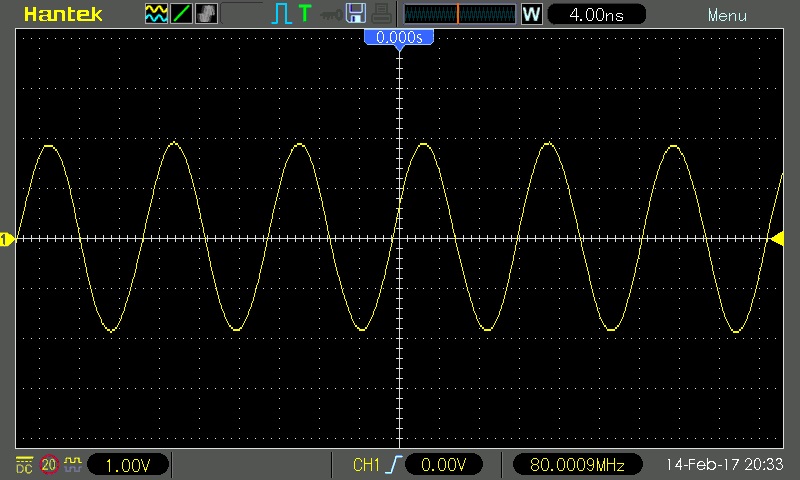
Task: Click the 0.000s horizontal position marker
Action: click(399, 38)
